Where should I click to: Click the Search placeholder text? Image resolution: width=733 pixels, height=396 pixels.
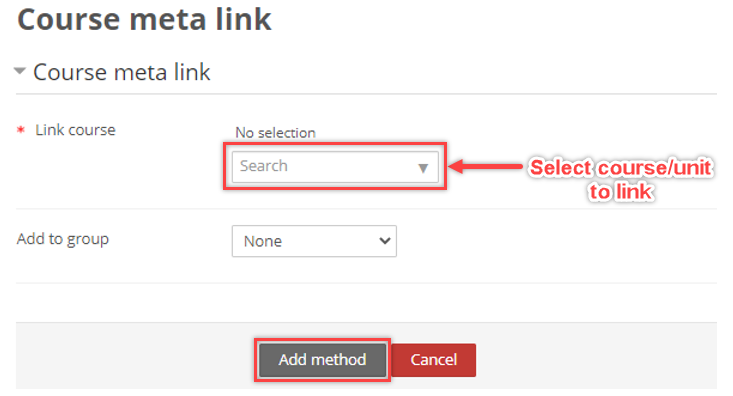(x=264, y=166)
